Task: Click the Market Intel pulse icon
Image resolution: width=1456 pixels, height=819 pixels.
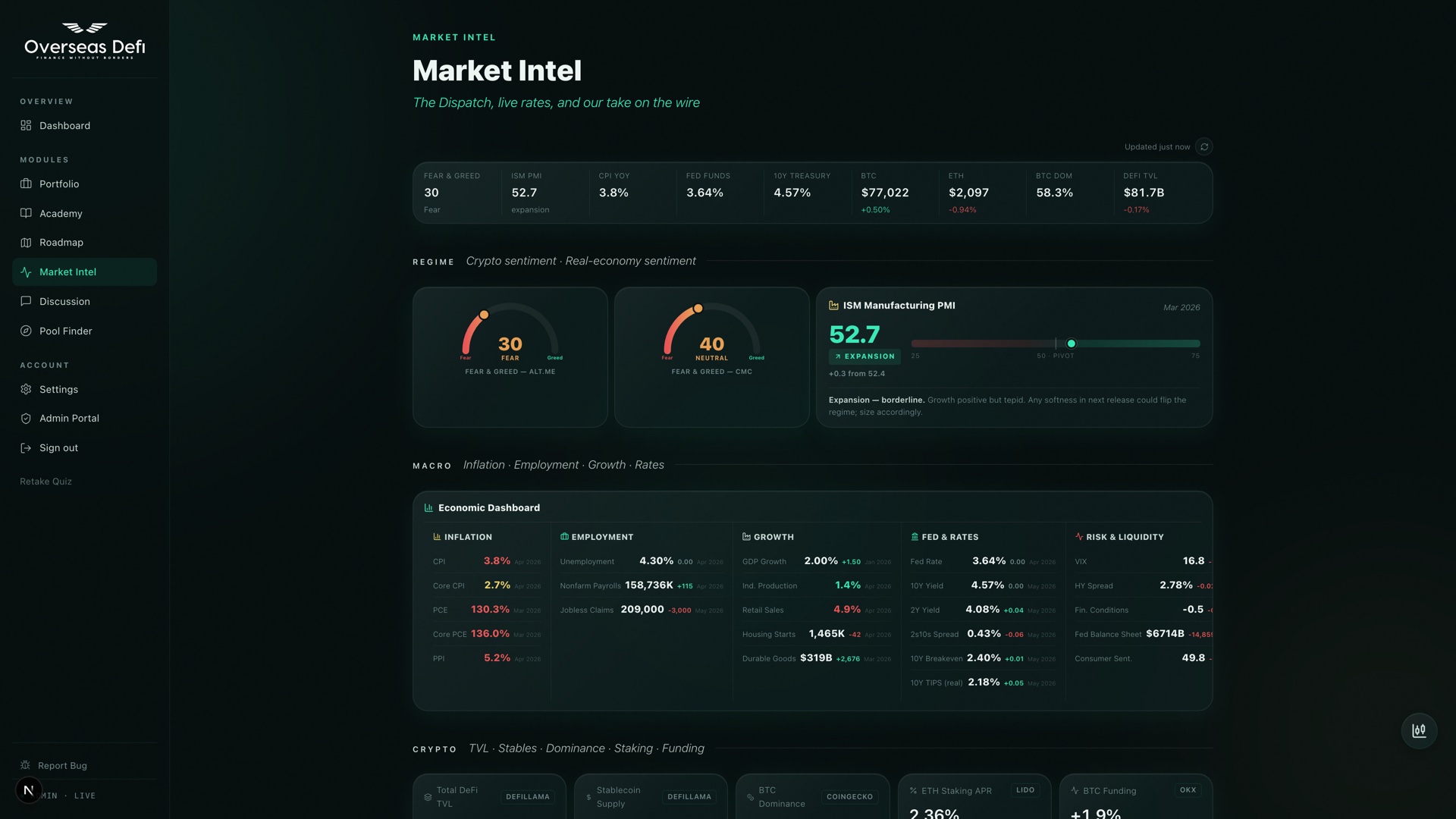Action: click(26, 271)
